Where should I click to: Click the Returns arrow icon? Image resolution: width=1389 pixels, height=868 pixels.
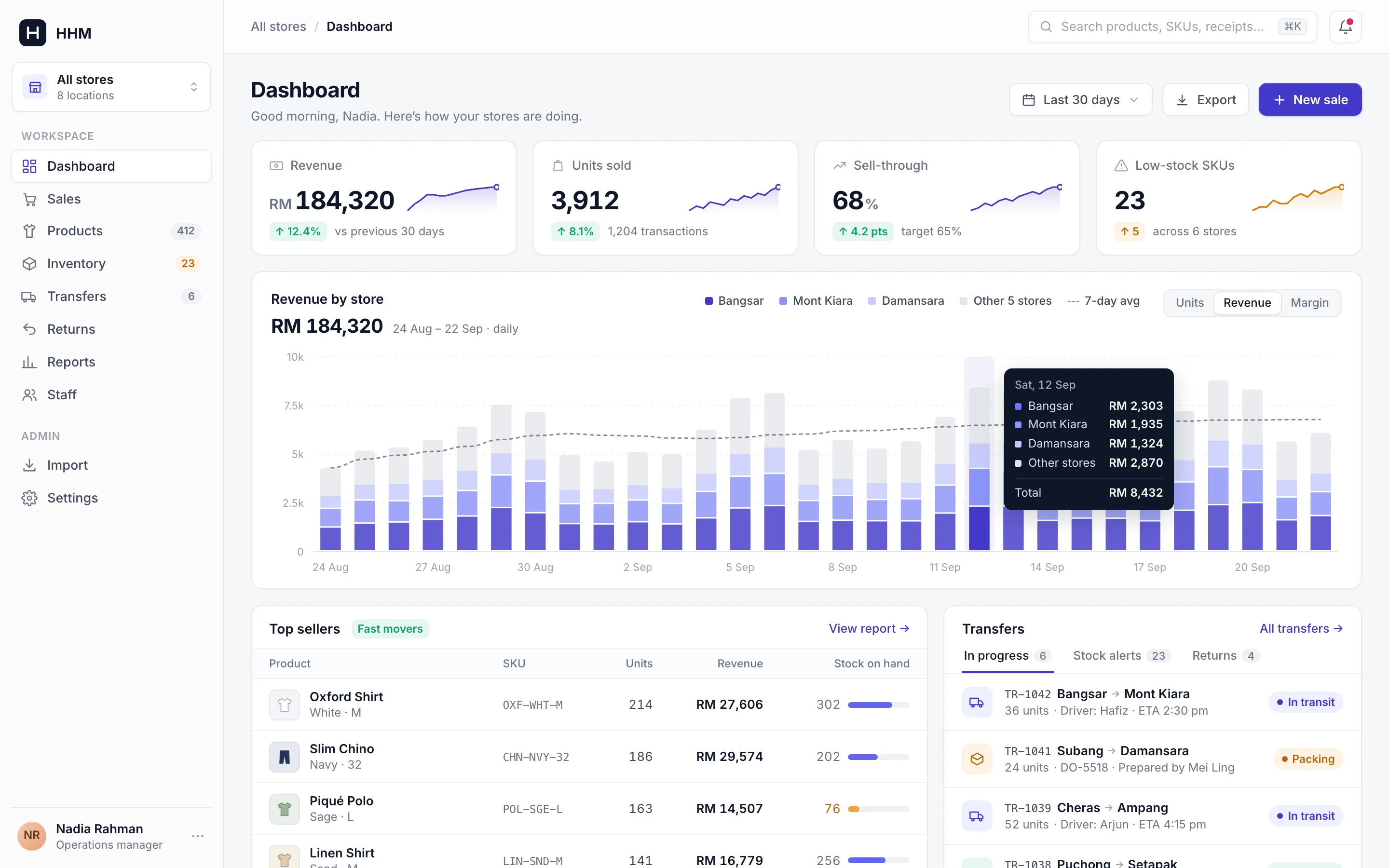(x=29, y=329)
